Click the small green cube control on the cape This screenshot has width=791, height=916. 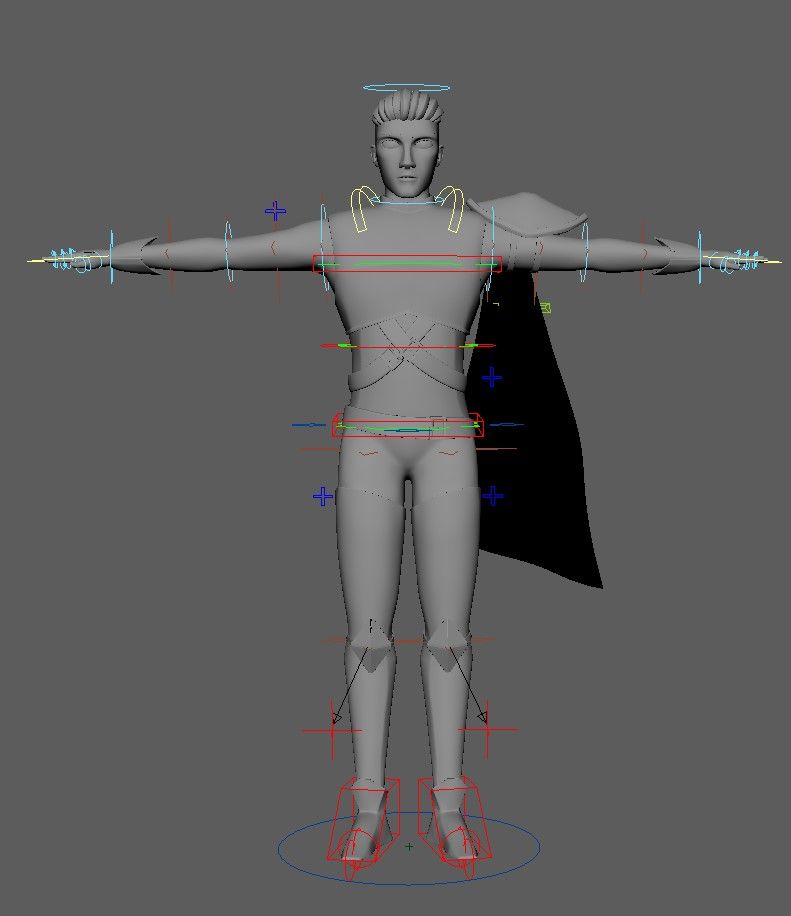click(545, 307)
